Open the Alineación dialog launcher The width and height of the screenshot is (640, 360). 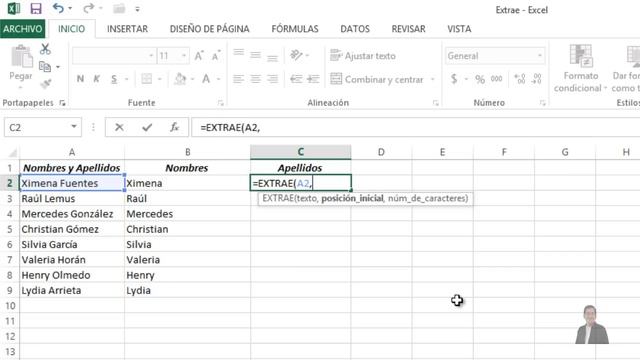pos(436,103)
